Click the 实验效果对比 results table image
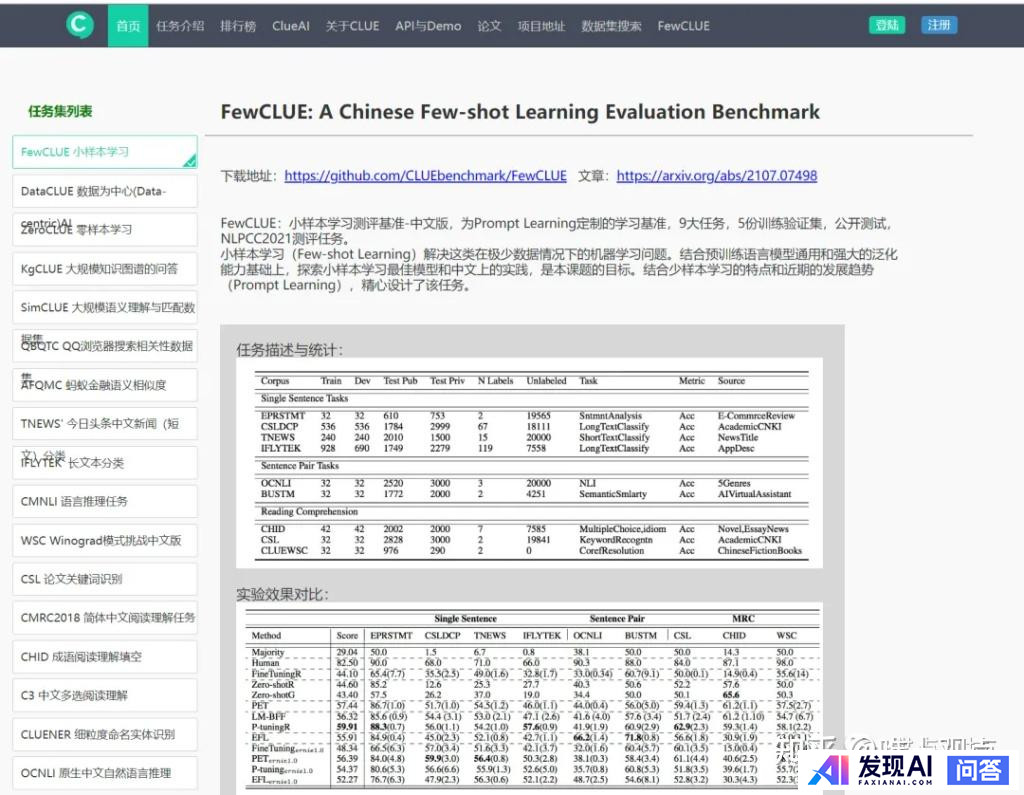1024x795 pixels. tap(530, 698)
